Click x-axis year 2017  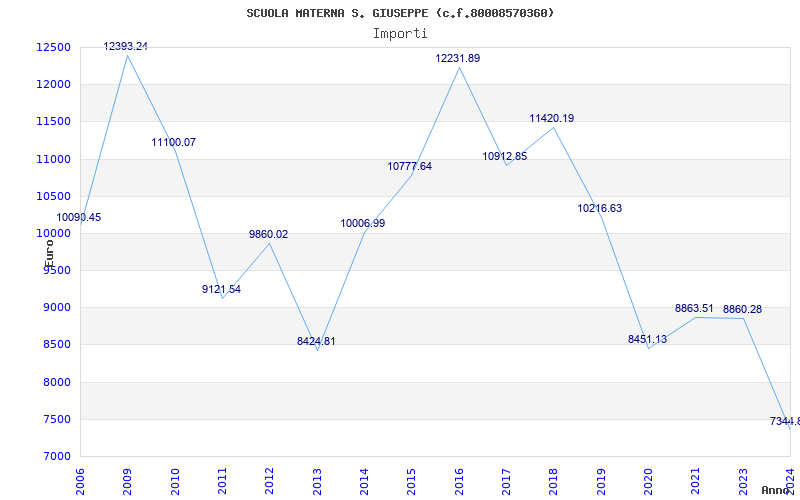point(506,482)
